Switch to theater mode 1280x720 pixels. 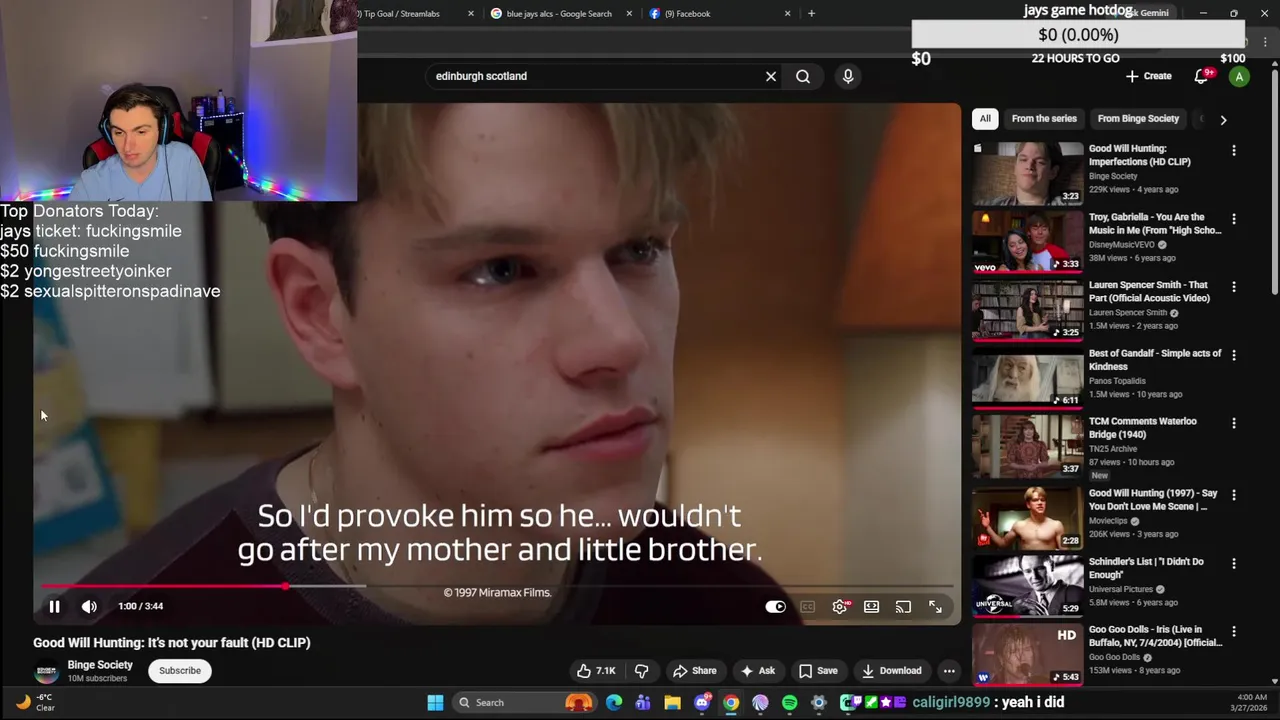pos(872,606)
